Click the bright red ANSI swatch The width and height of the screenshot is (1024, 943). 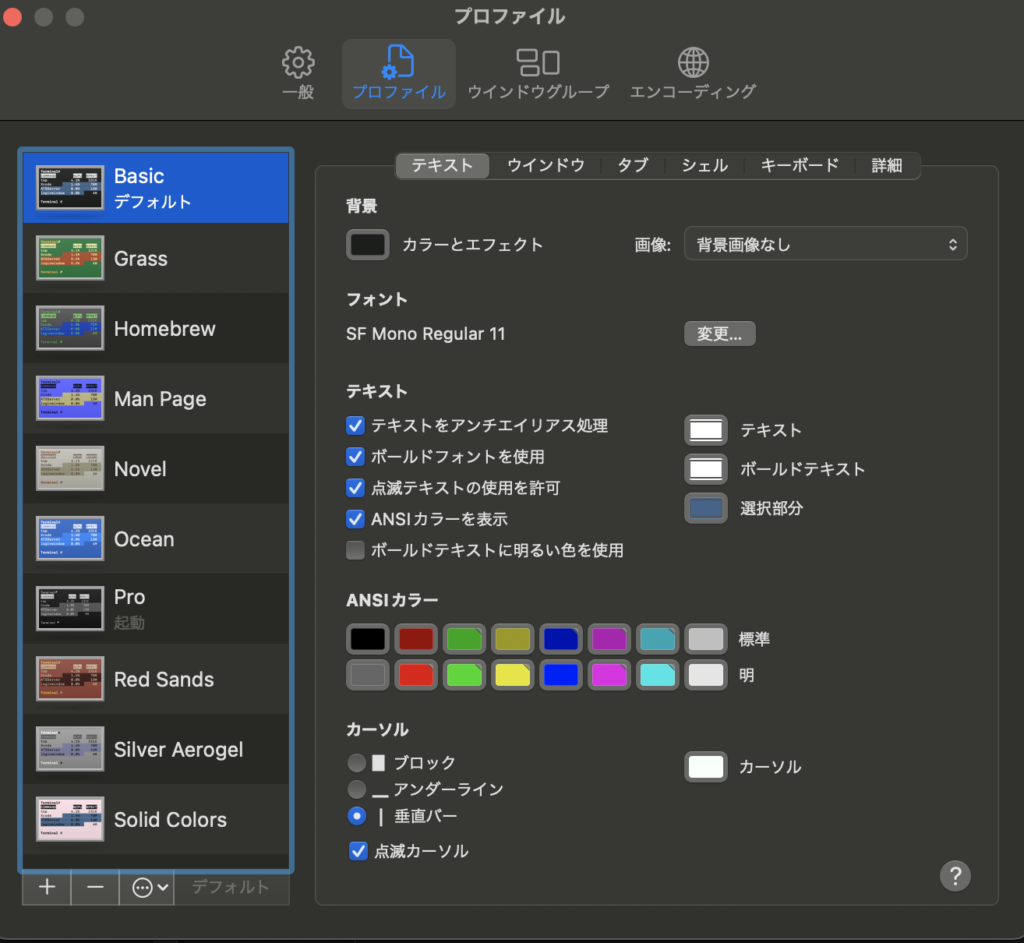point(416,675)
